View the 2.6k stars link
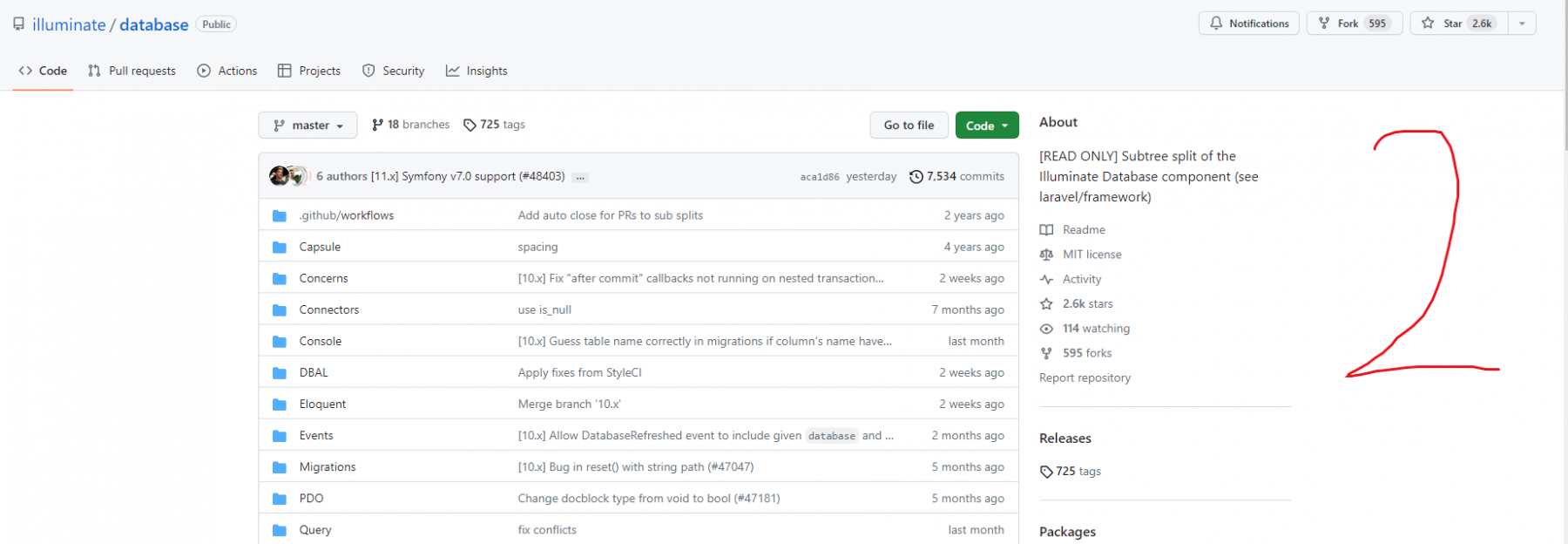The width and height of the screenshot is (1568, 544). (1077, 303)
